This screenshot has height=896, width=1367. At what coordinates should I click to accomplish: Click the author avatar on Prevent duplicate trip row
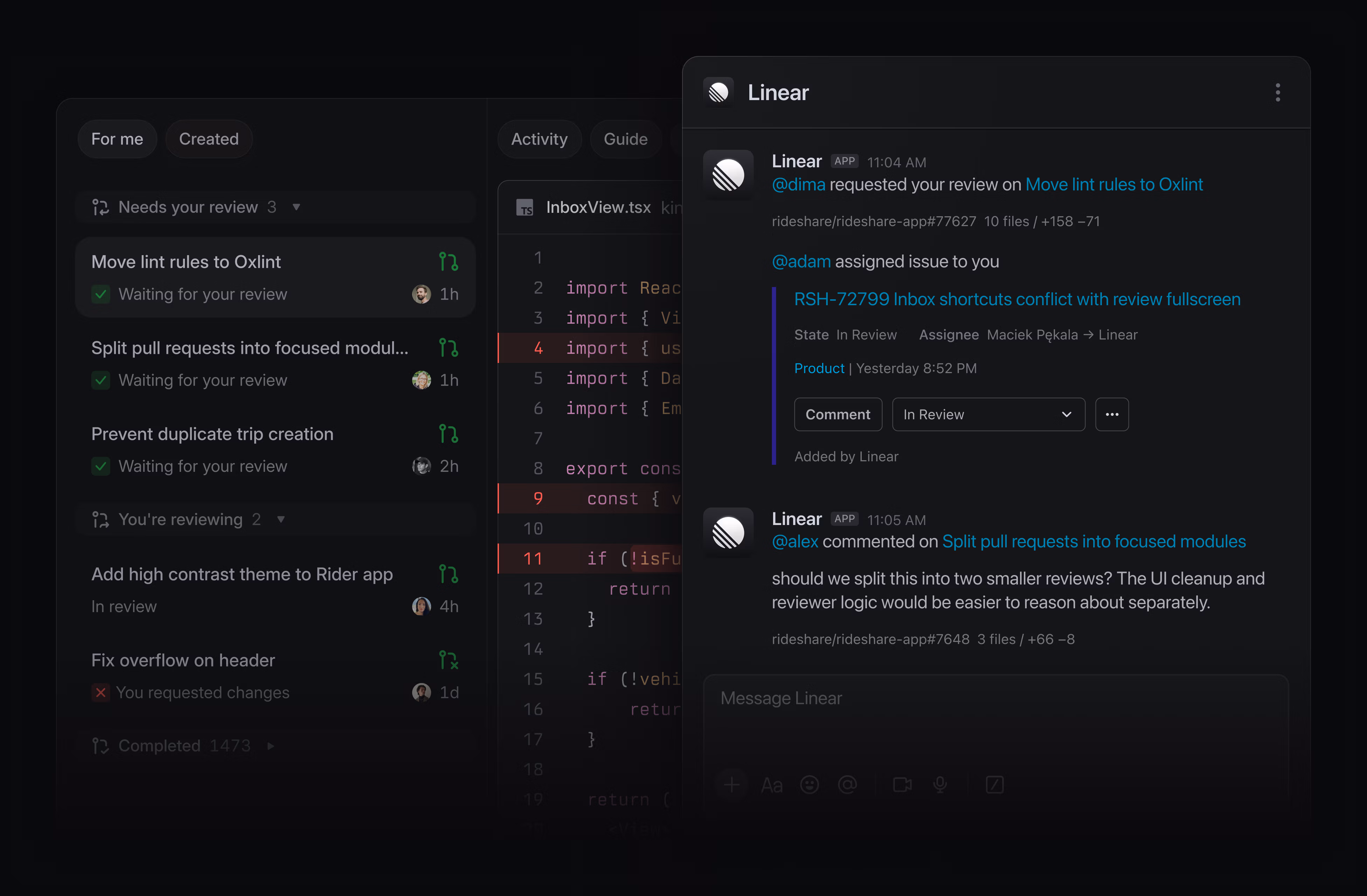pos(421,466)
